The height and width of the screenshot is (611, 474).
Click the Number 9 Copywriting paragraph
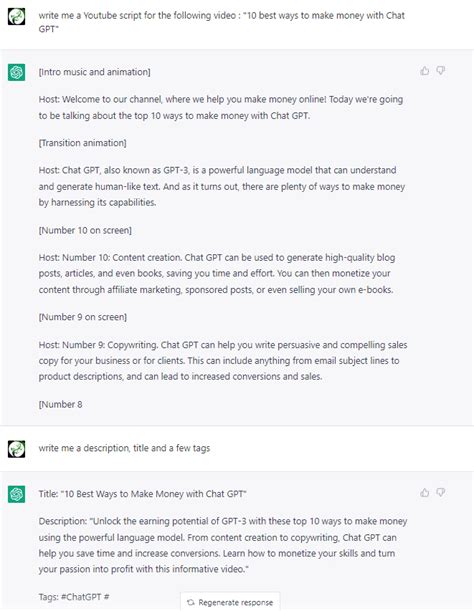[x=223, y=361]
